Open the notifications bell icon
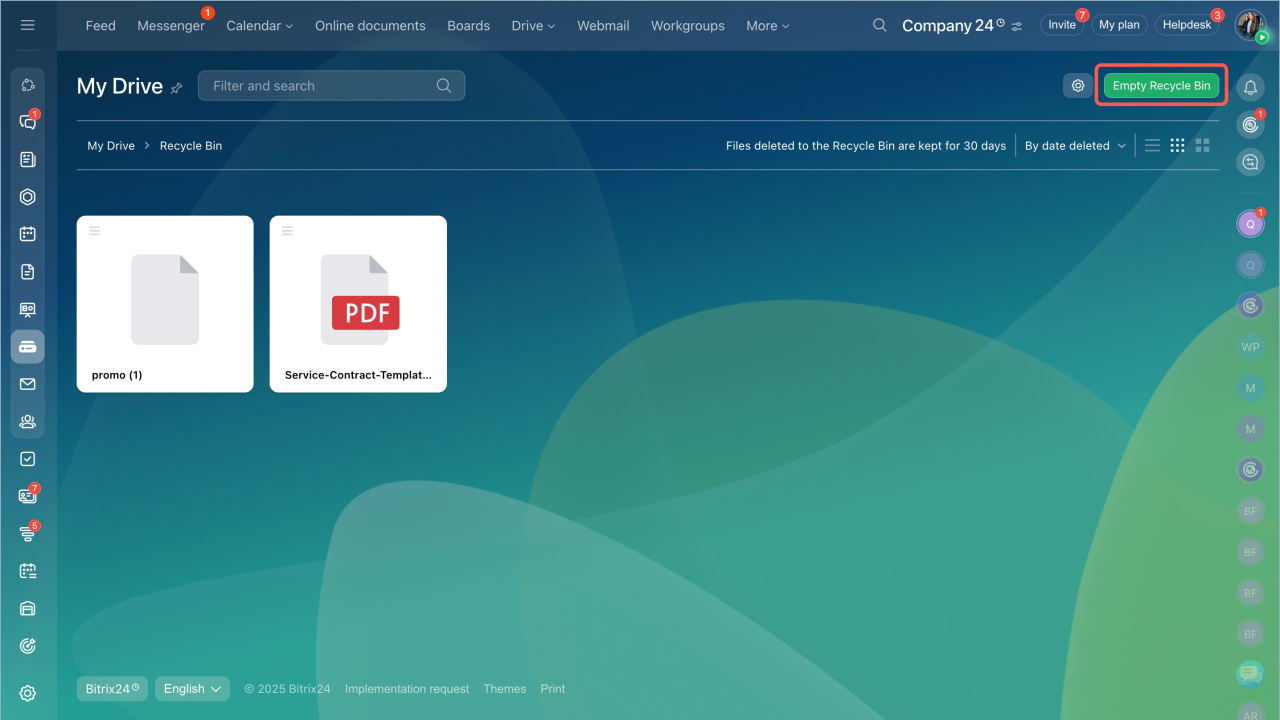The image size is (1280, 720). pos(1250,88)
